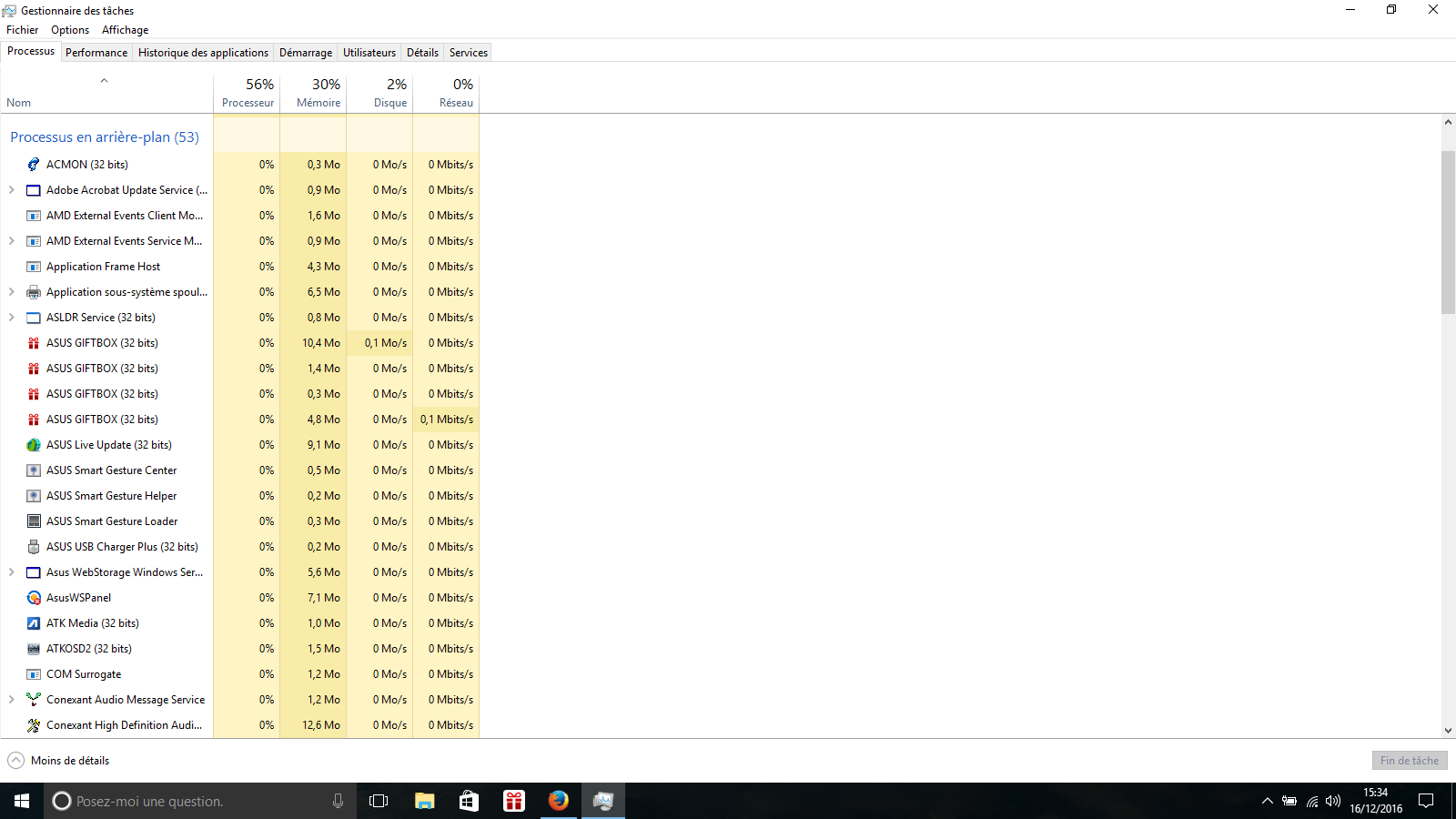Switch to the Services tab

click(x=469, y=53)
